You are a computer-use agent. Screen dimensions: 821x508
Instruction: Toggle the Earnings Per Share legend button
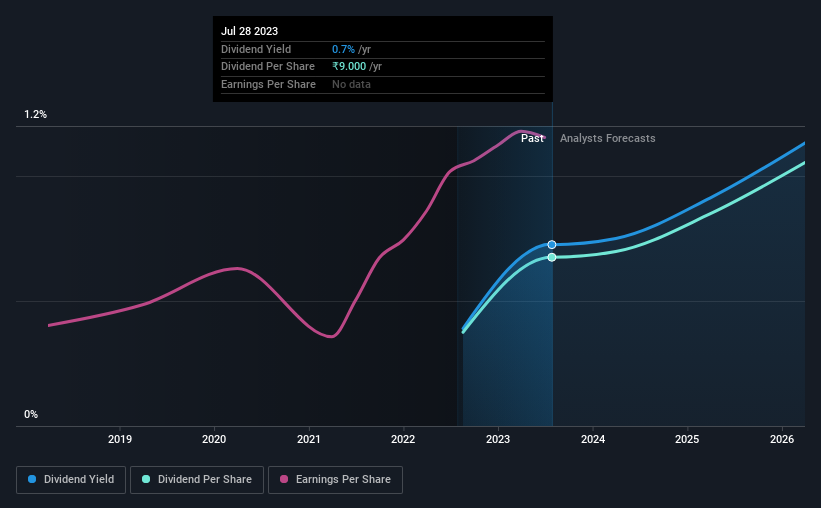click(335, 480)
